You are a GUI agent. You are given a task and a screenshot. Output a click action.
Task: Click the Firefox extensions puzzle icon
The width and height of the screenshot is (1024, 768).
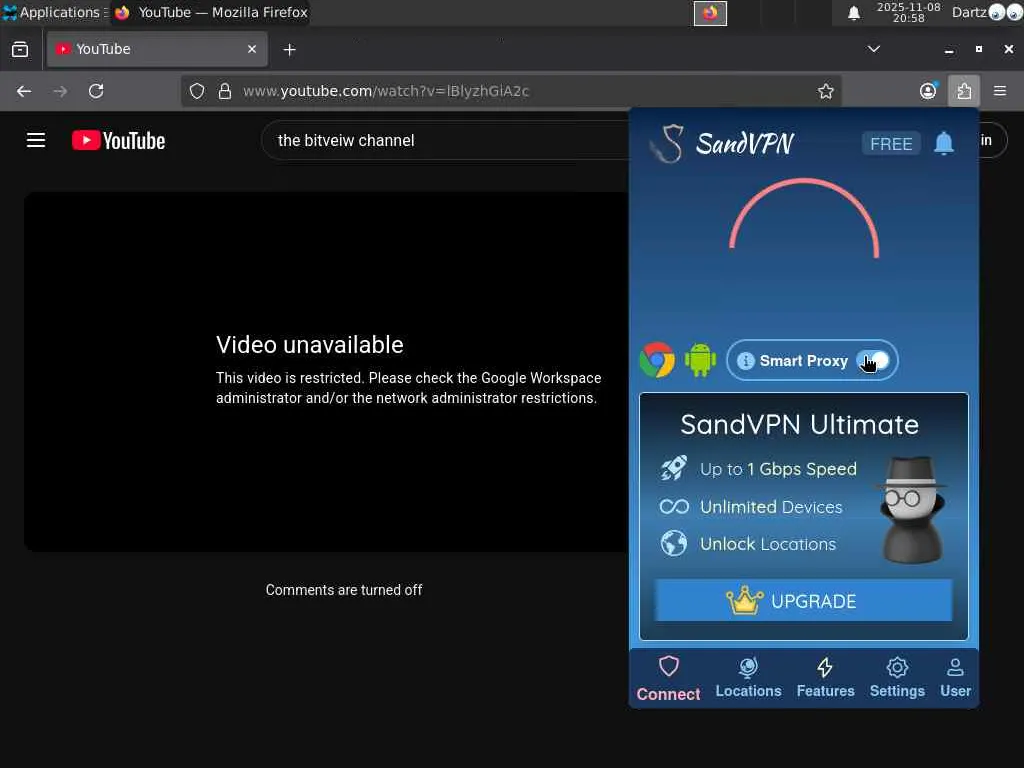pyautogui.click(x=964, y=91)
